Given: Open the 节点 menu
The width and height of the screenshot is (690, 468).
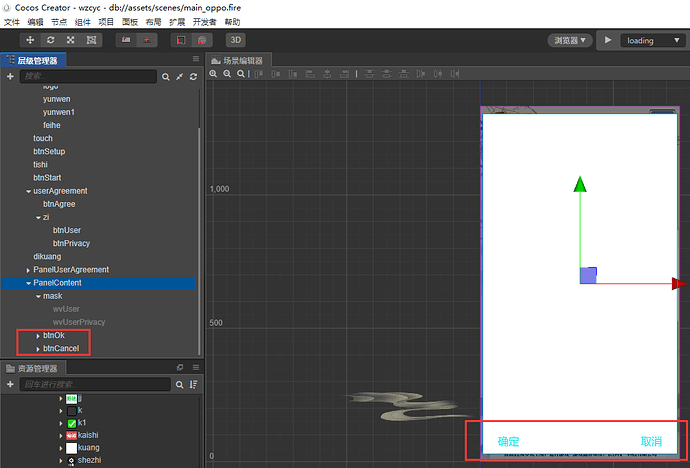Looking at the screenshot, I should click(x=59, y=22).
